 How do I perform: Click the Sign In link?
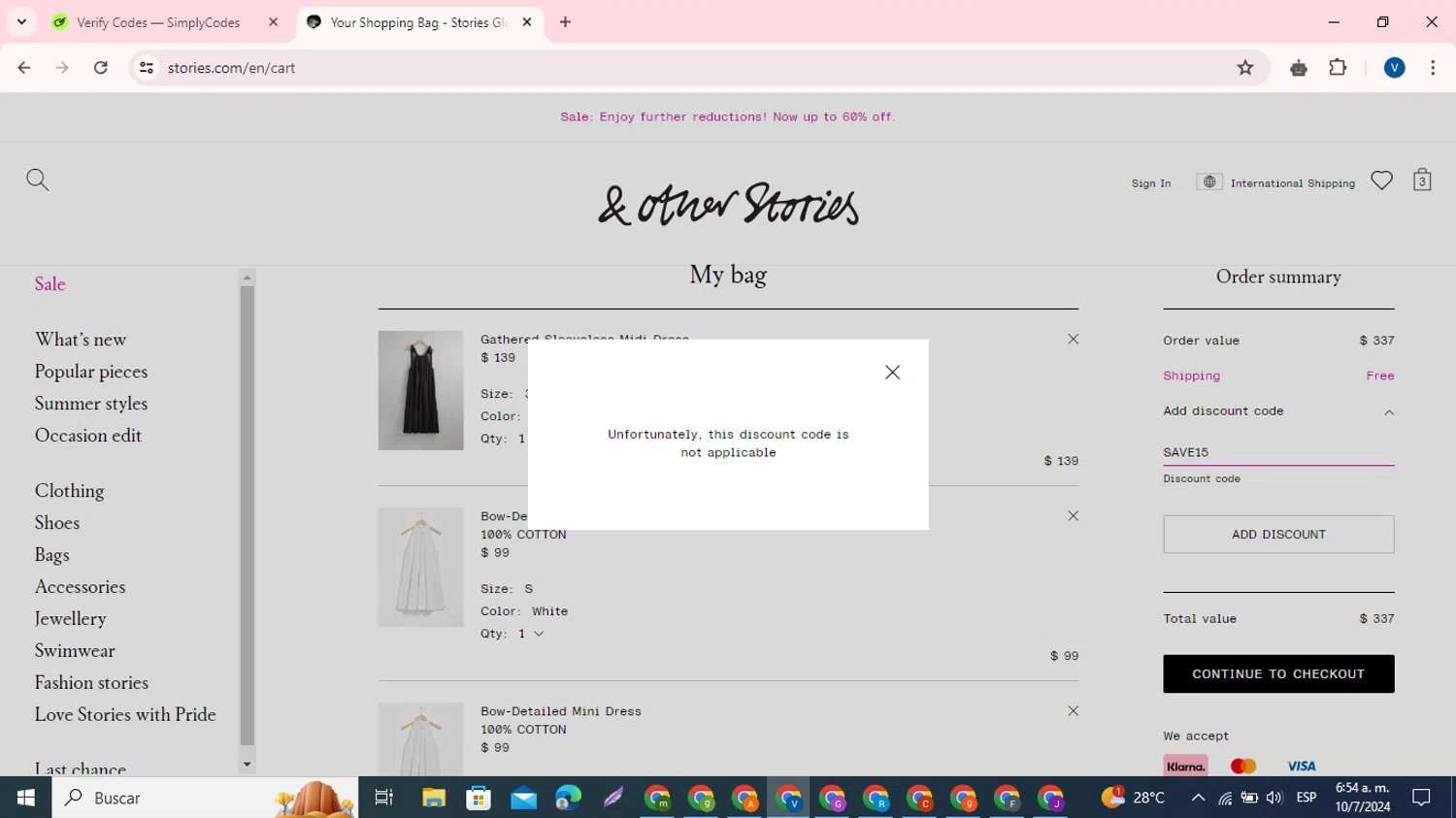click(x=1151, y=183)
